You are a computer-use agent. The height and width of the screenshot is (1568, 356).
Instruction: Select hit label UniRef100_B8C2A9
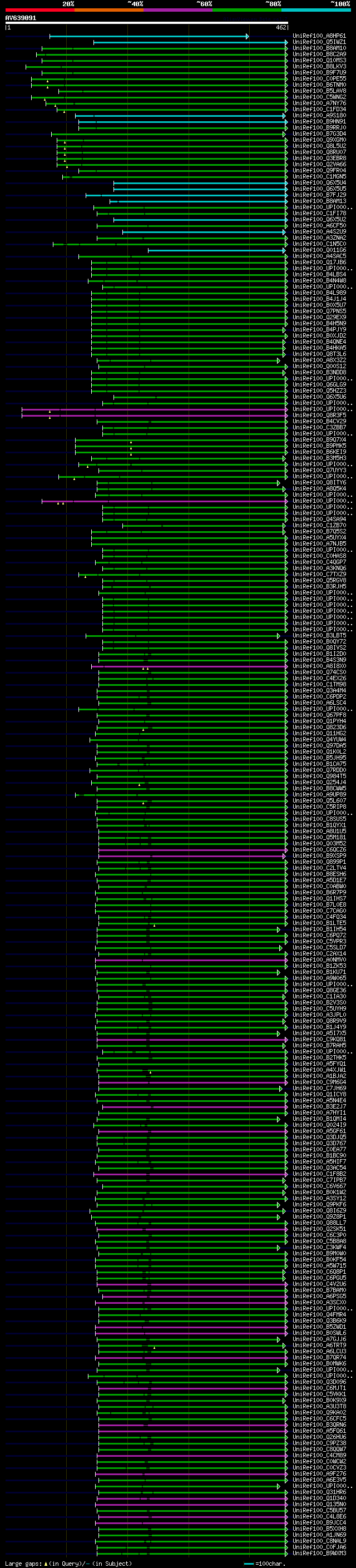coord(319,55)
